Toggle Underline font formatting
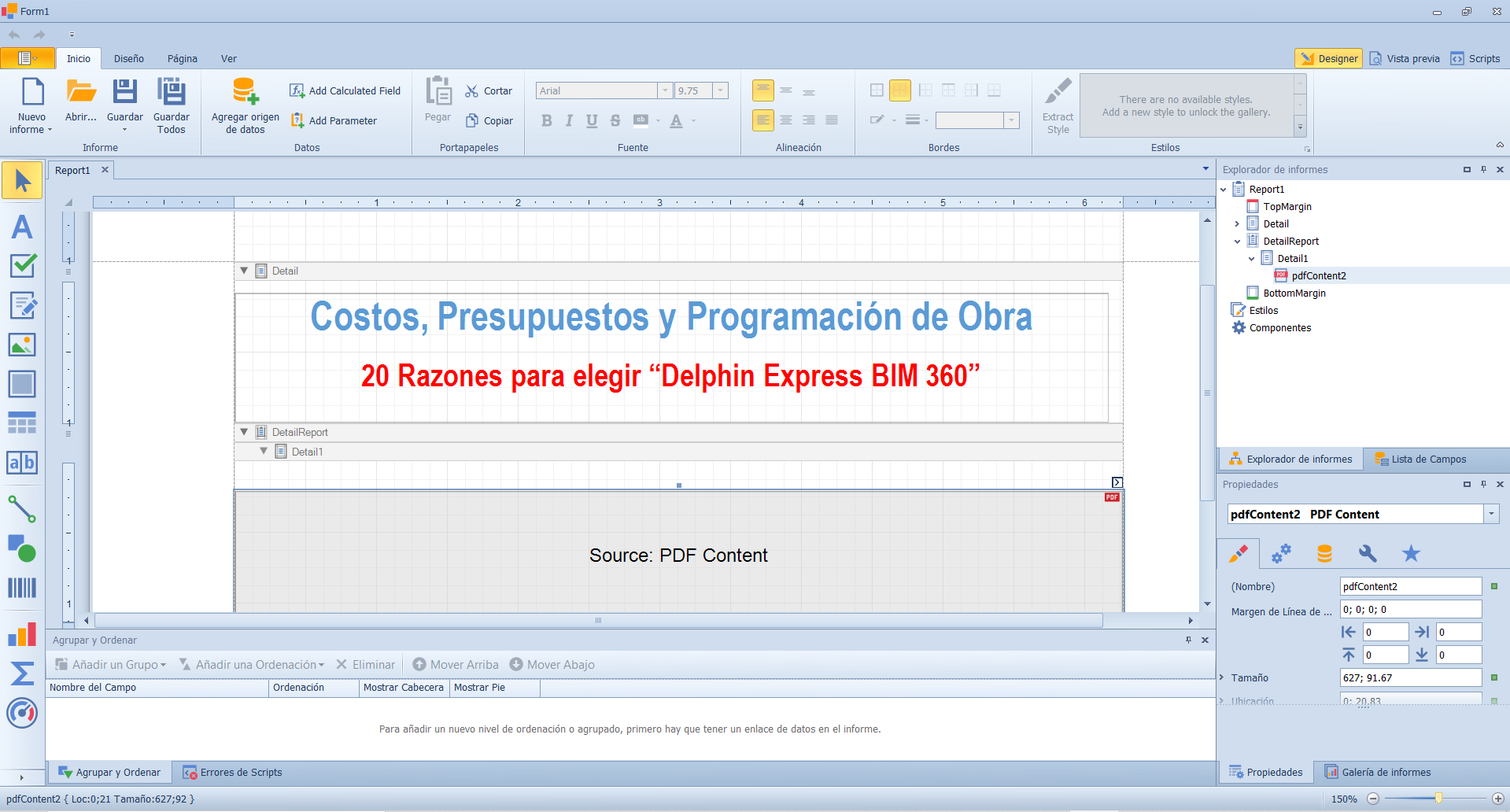This screenshot has height=812, width=1510. tap(592, 120)
